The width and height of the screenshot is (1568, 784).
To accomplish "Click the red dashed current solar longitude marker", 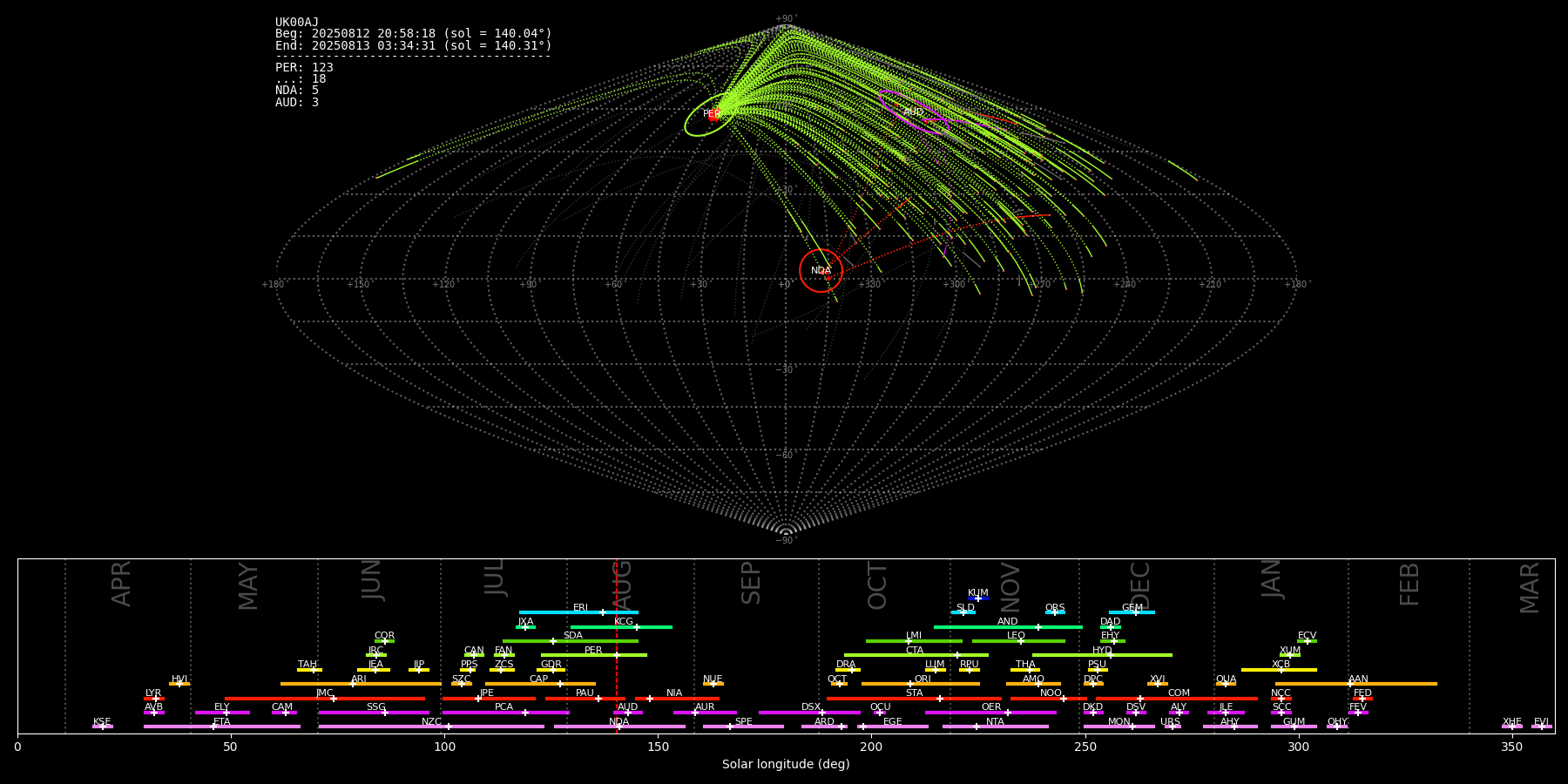I will 617,645.
